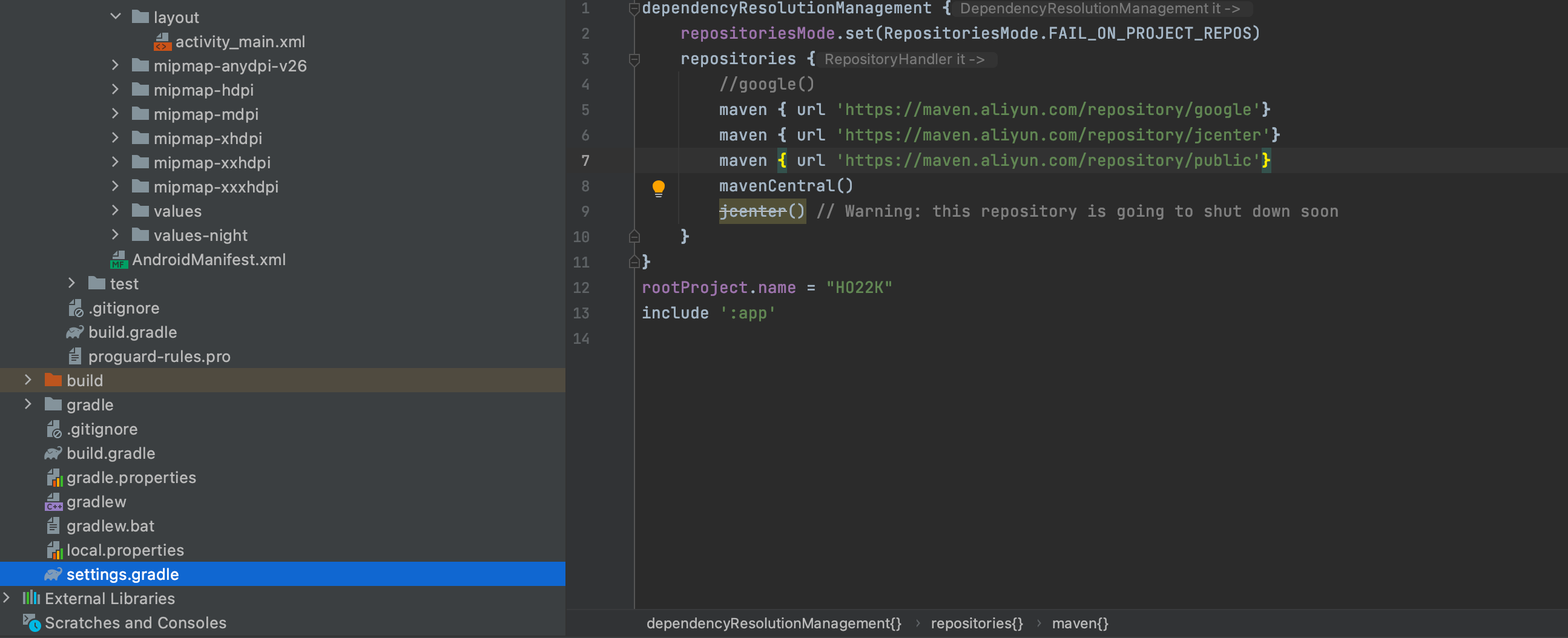Select the maven{} breadcrumb
The image size is (1568, 638).
coord(1080,623)
